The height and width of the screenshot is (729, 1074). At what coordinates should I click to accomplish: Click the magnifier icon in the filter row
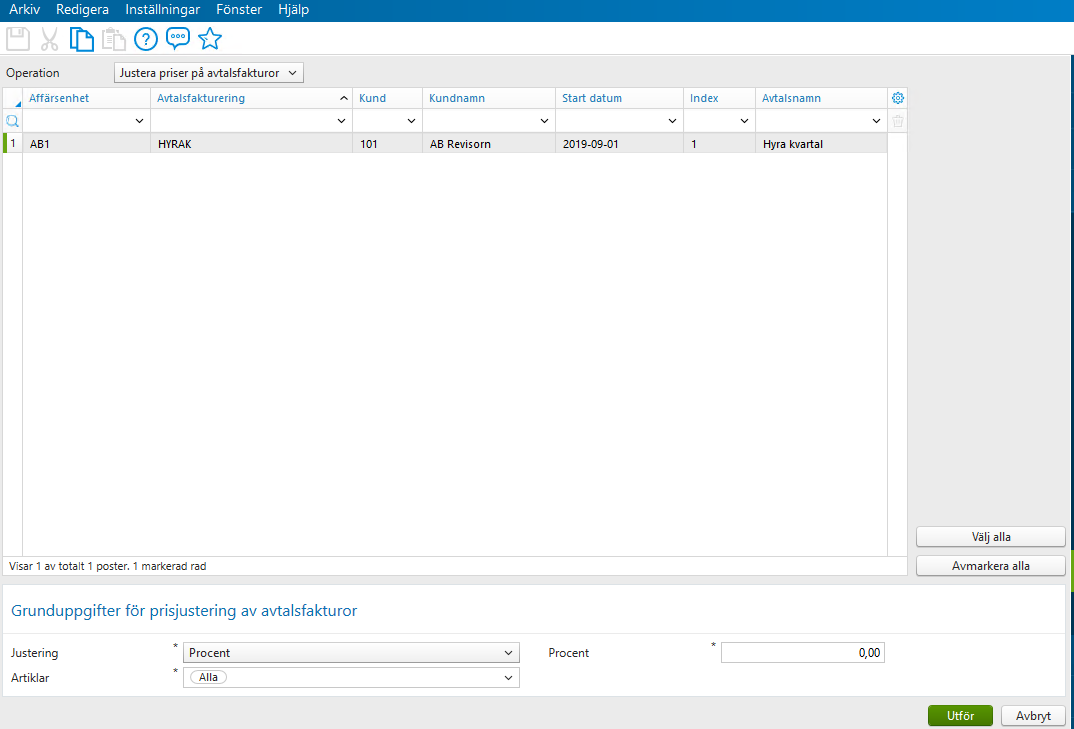tap(11, 120)
